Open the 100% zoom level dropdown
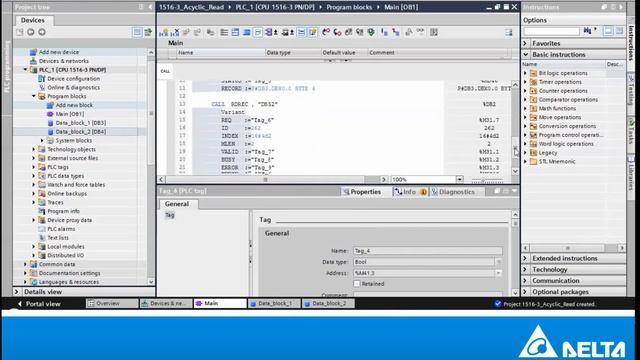 point(460,180)
